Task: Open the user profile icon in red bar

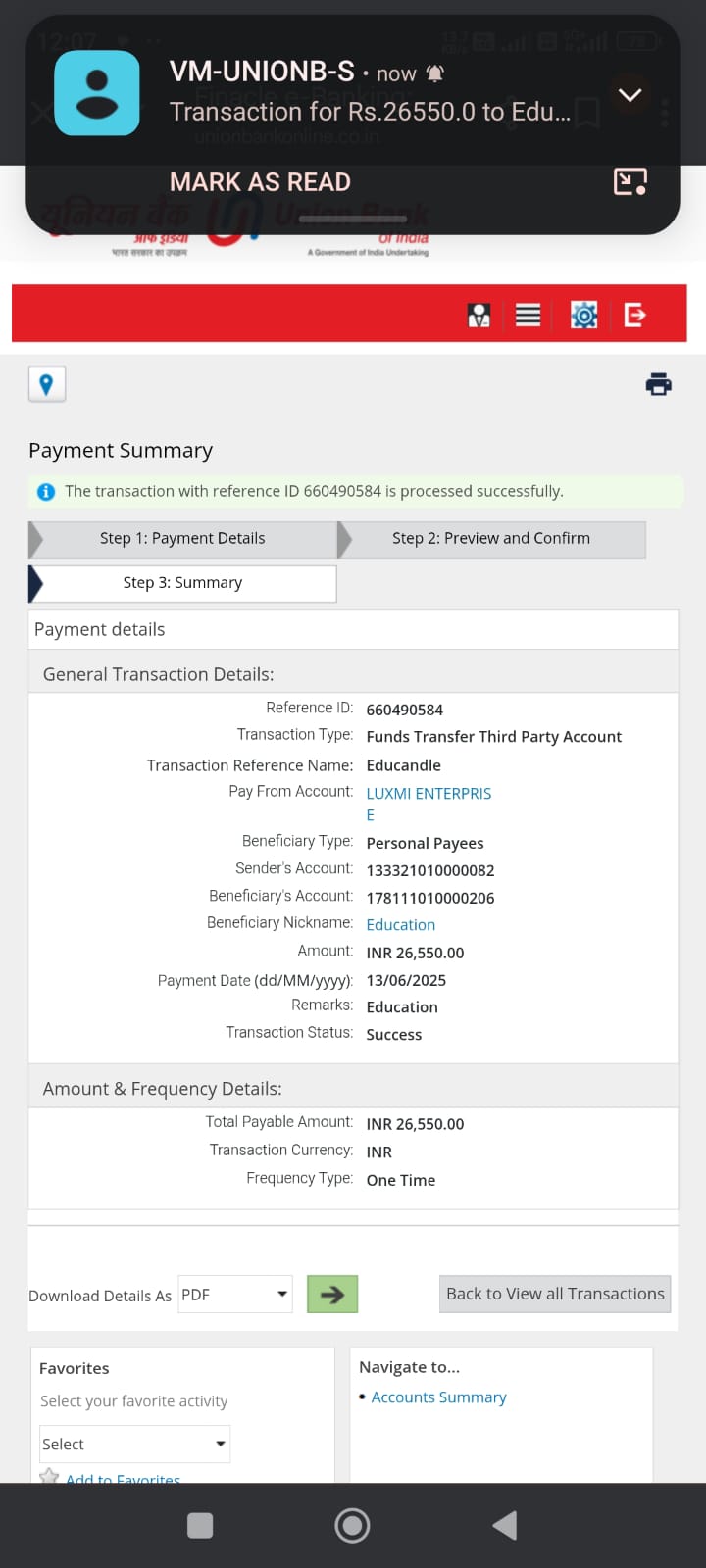Action: point(479,315)
